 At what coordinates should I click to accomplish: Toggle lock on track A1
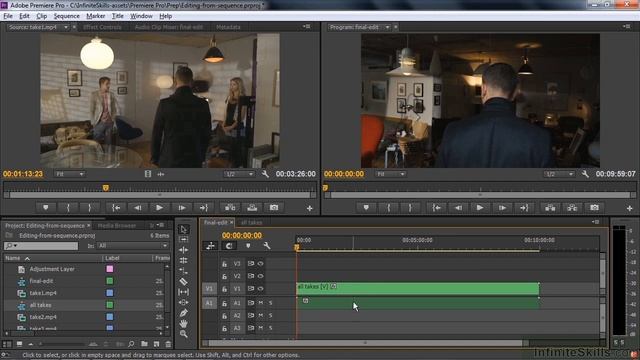224,303
